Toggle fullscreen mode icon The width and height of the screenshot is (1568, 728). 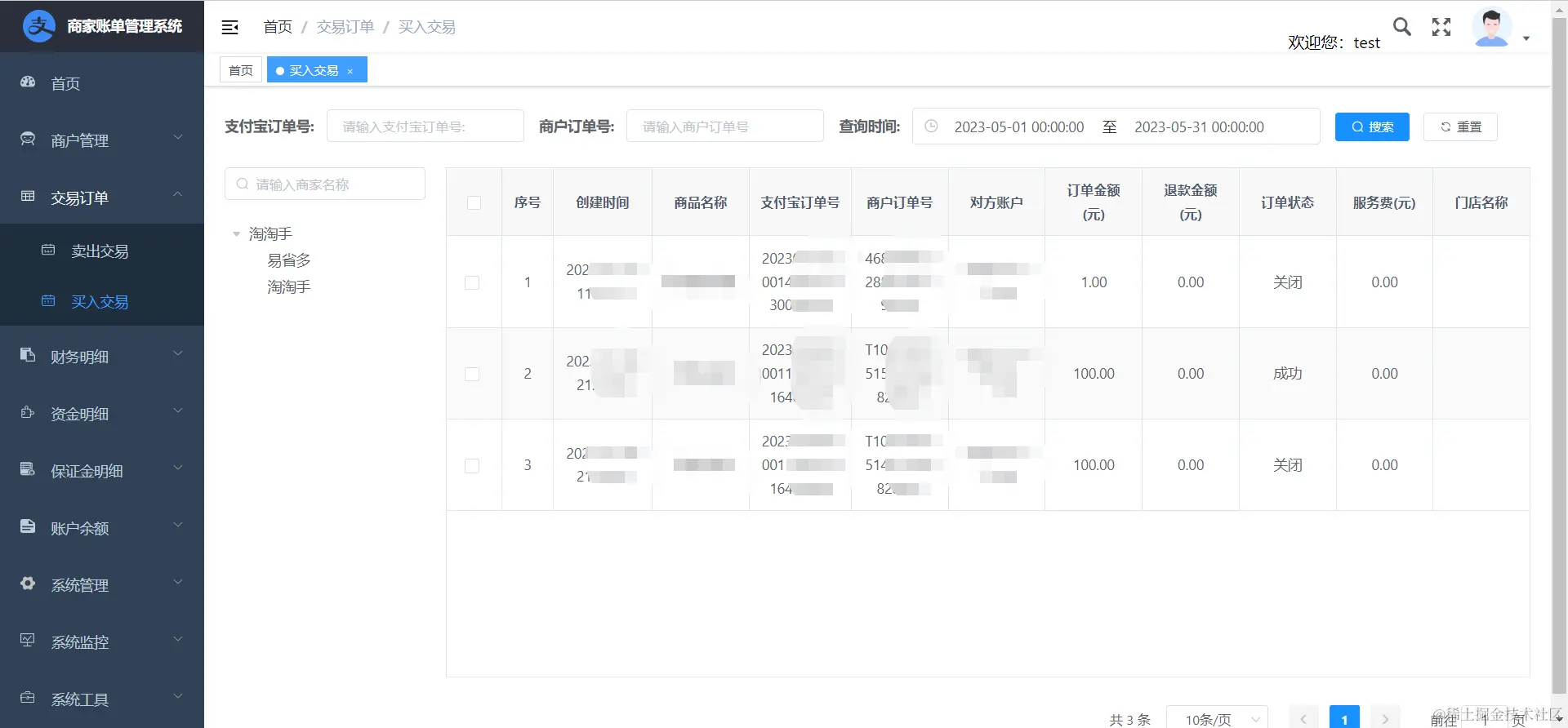tap(1441, 27)
